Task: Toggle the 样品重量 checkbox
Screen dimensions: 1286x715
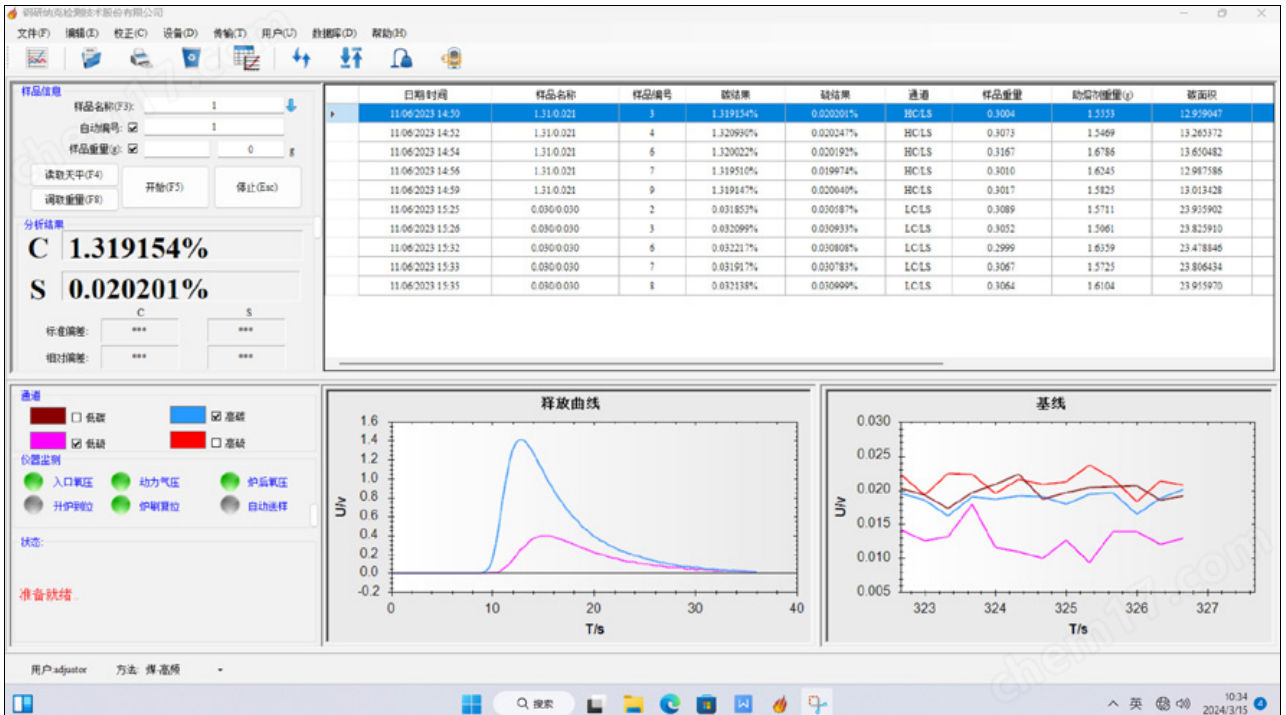Action: click(133, 149)
